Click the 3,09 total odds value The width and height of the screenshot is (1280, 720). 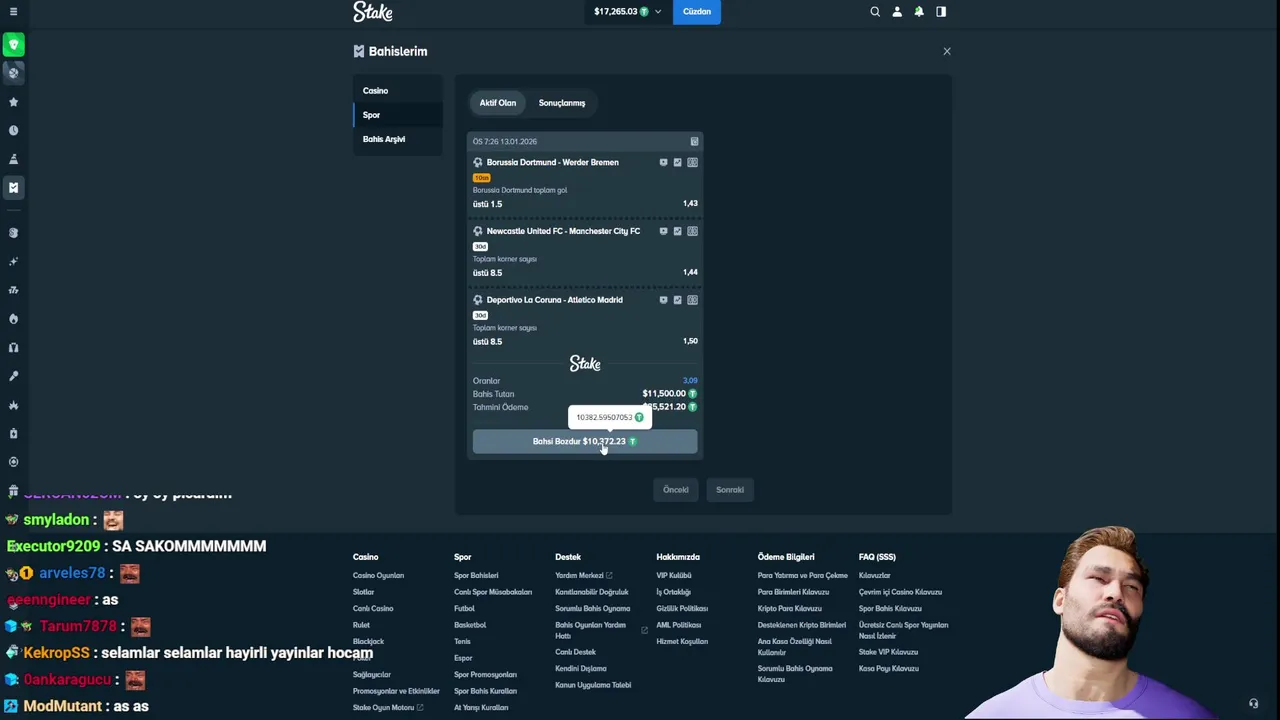[690, 381]
